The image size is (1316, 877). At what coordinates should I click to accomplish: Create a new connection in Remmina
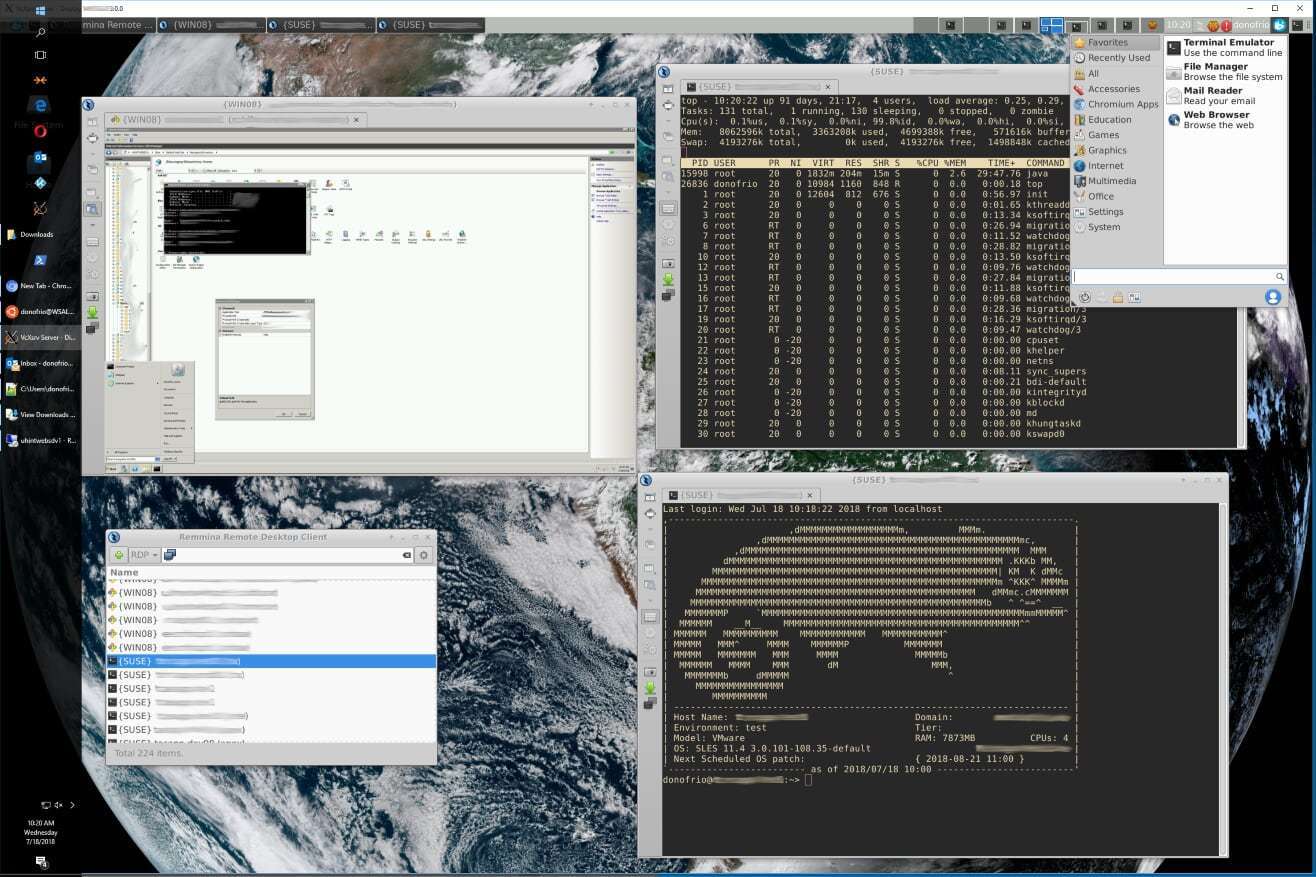pos(119,555)
